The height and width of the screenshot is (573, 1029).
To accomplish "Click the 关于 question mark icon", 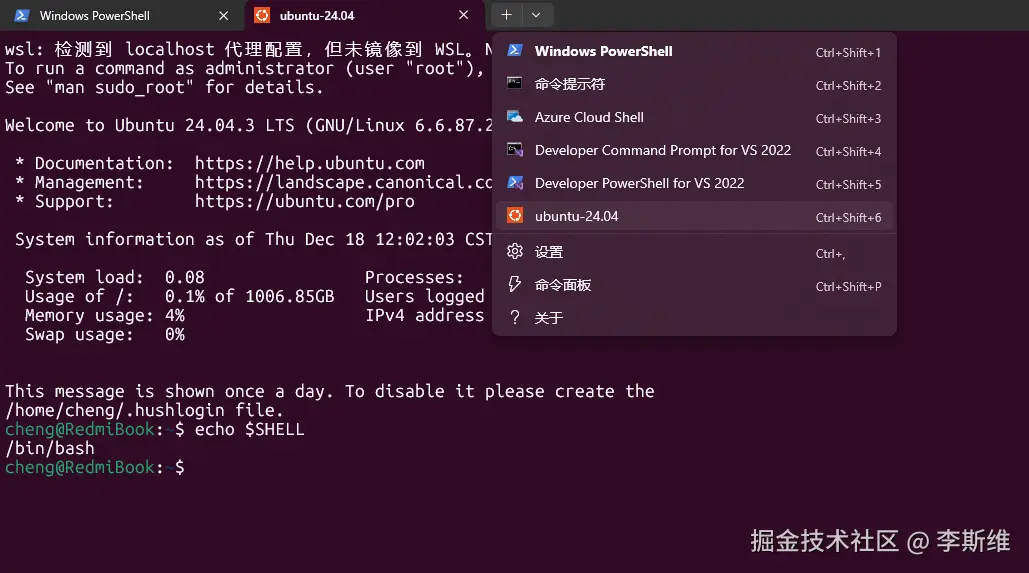I will [515, 318].
